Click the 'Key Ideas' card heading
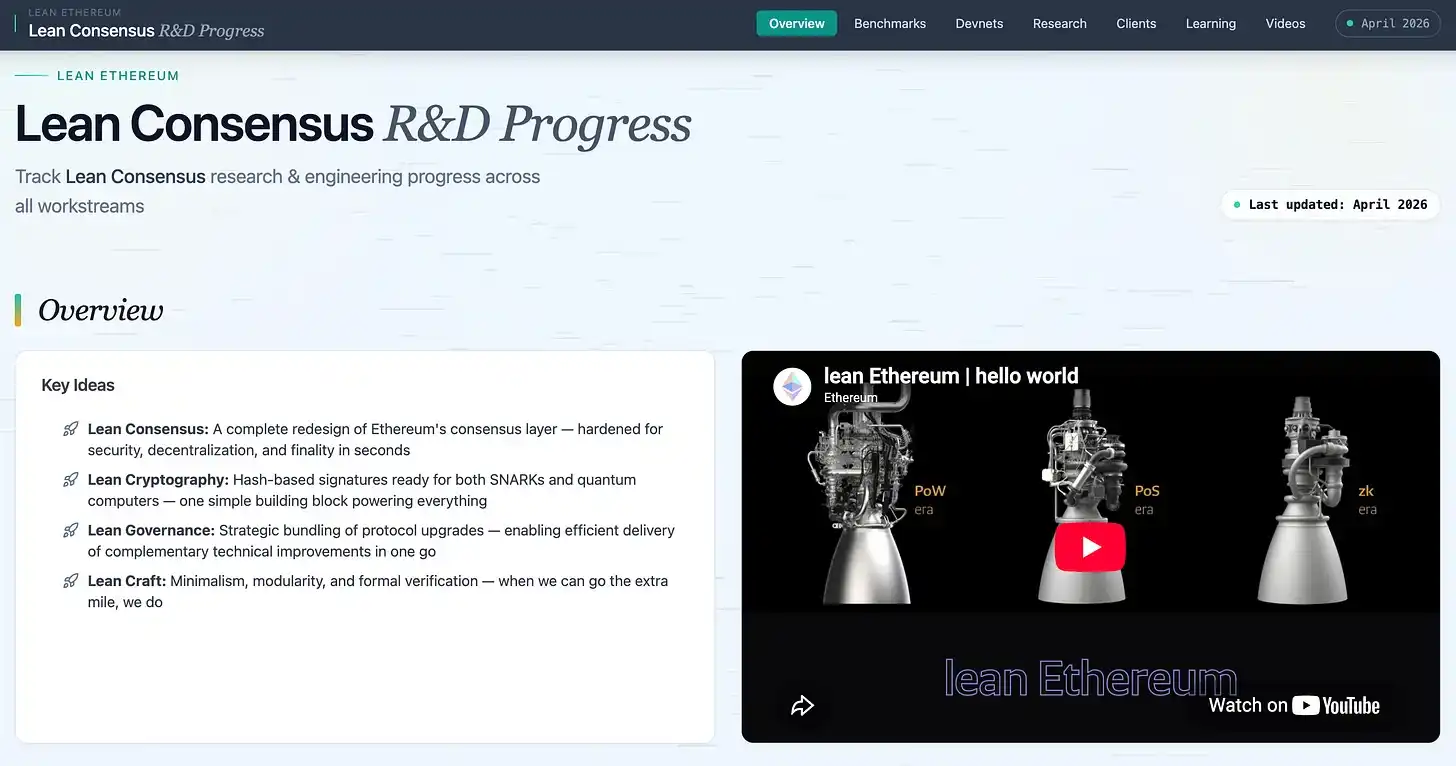The height and width of the screenshot is (766, 1456). coord(78,386)
